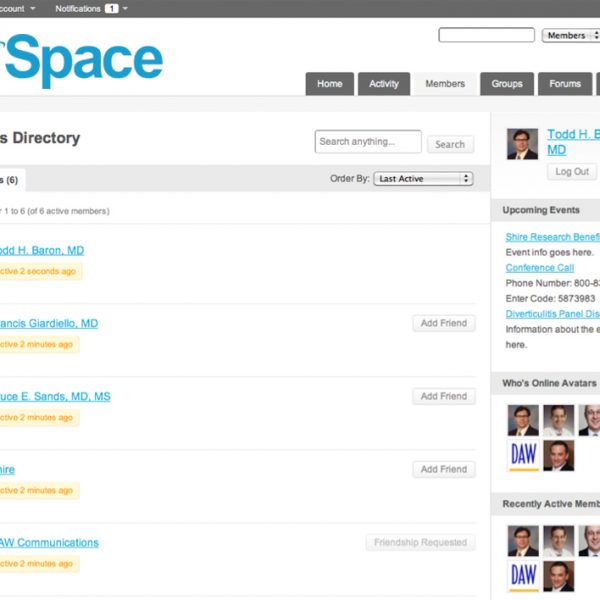The image size is (600, 600).
Task: Click the DAW logo under Who's Online Avatars
Action: (x=523, y=456)
